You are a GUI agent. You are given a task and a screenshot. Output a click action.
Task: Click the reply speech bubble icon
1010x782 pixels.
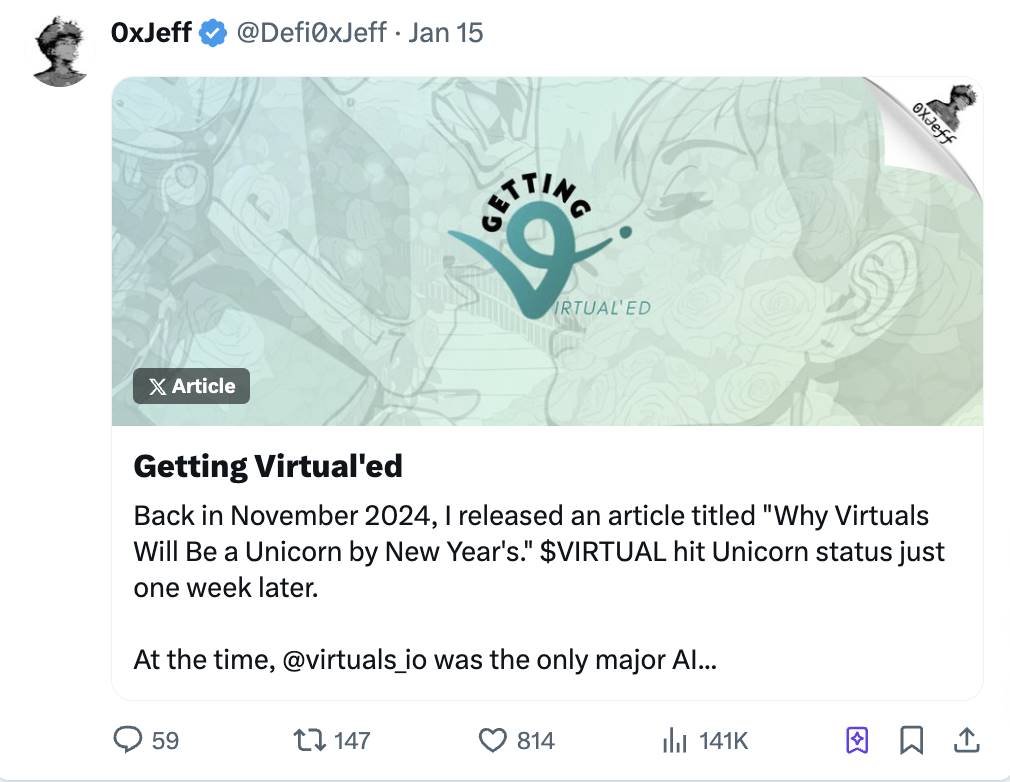click(x=129, y=740)
